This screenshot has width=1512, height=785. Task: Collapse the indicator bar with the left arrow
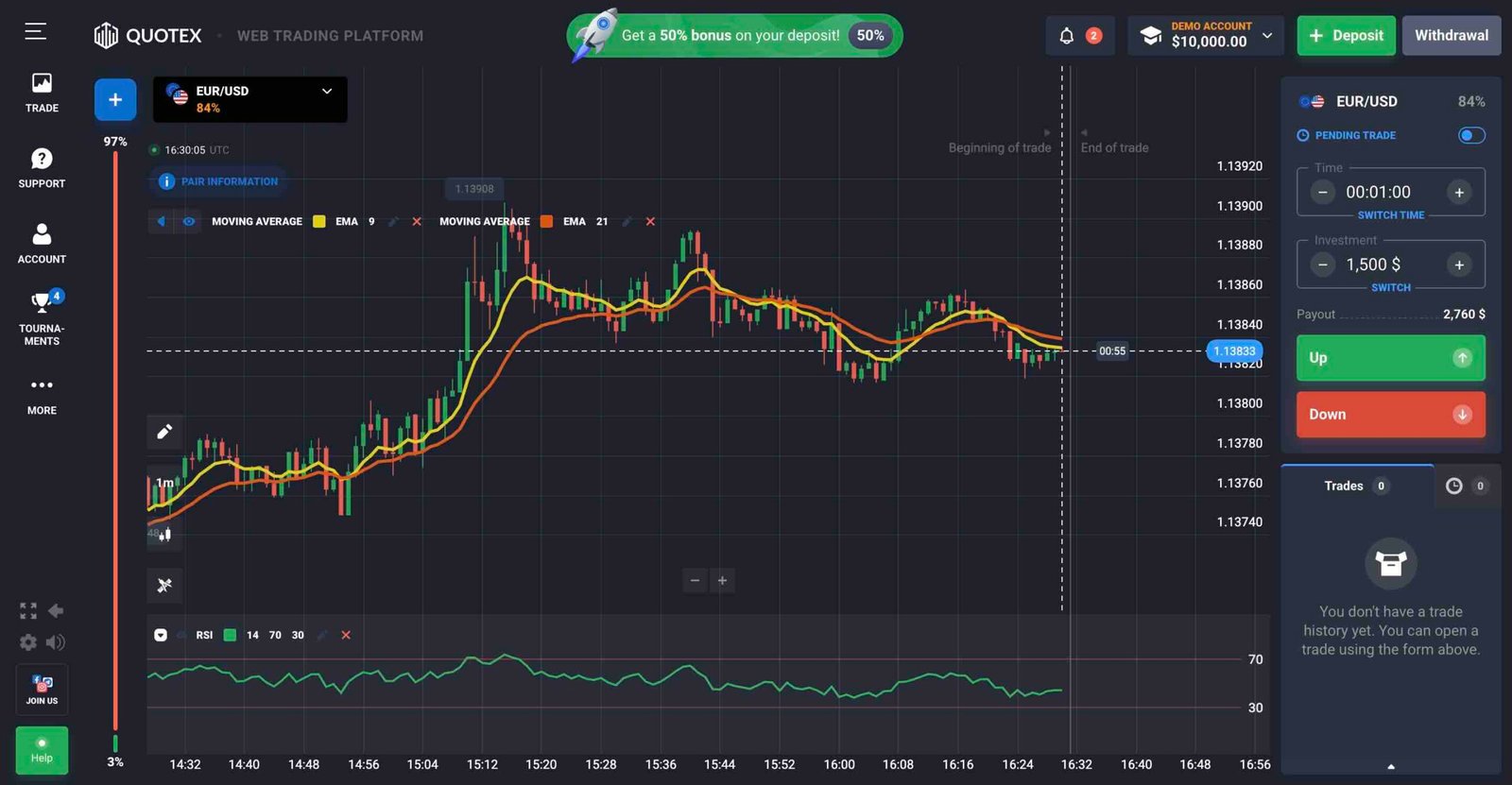pos(162,222)
